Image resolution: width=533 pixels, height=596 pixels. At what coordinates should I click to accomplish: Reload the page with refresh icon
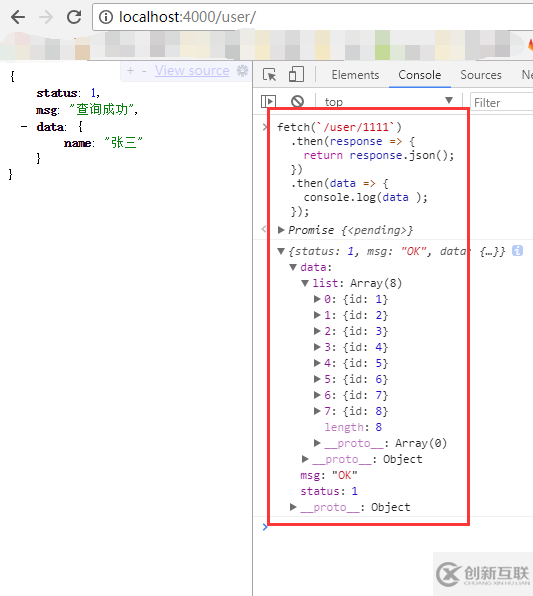pos(74,17)
